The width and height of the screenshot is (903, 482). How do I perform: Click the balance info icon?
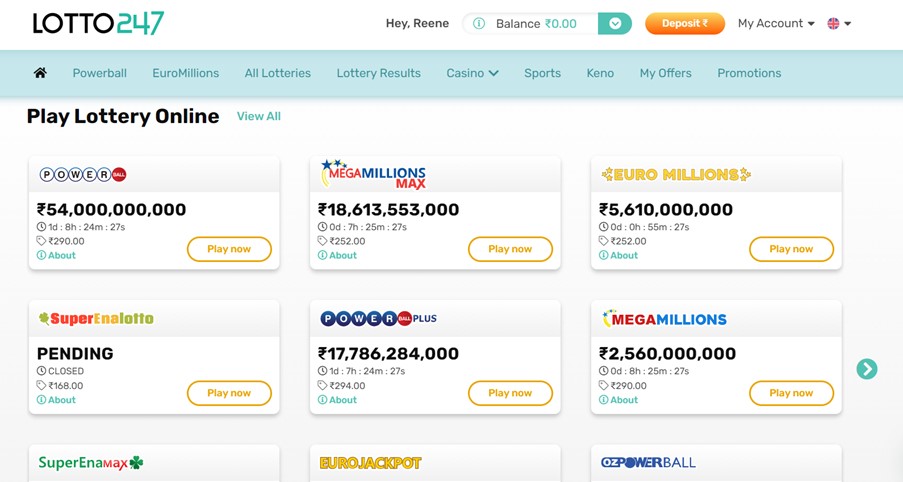click(x=479, y=24)
